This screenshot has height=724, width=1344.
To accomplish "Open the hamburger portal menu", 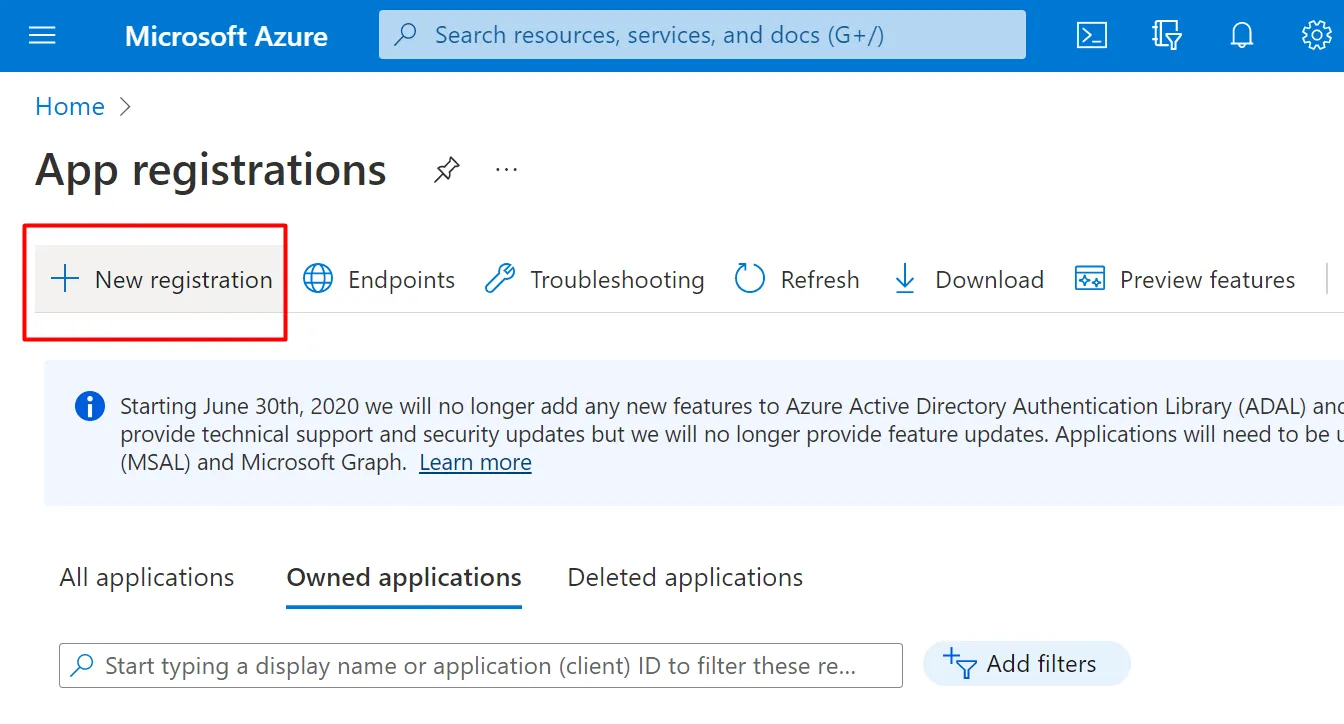I will coord(42,36).
